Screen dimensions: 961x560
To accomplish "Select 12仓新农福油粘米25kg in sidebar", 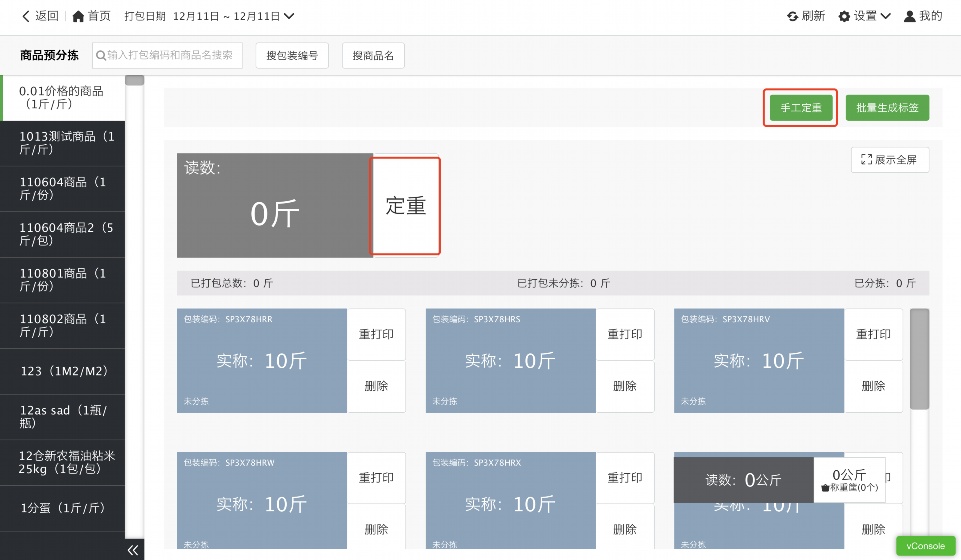I will 63,463.
